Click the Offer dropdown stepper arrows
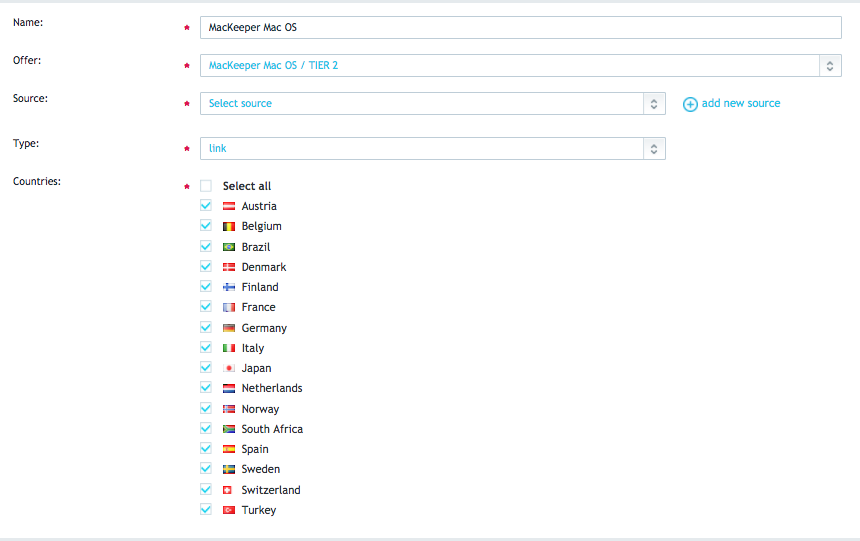Viewport: 860px width, 541px height. click(830, 66)
